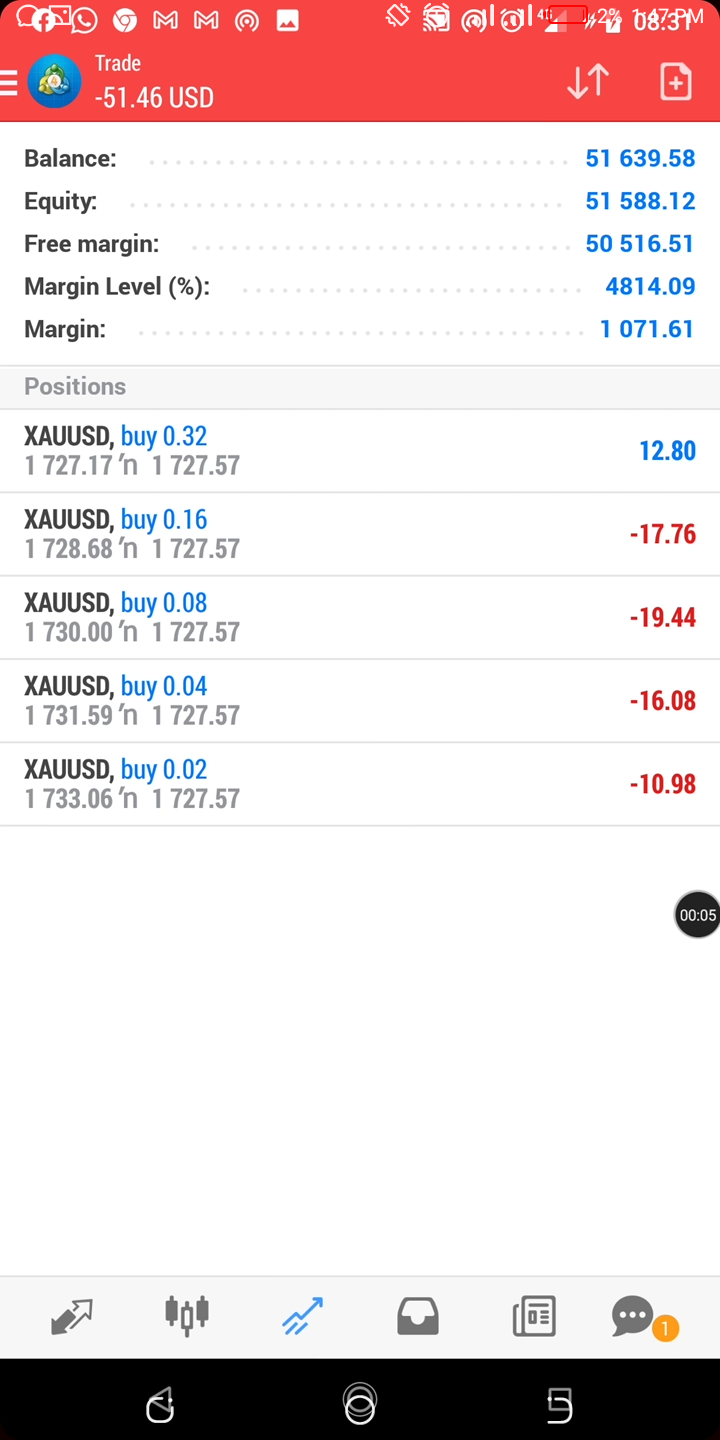
Task: Open the History tab inbox icon
Action: [418, 1317]
